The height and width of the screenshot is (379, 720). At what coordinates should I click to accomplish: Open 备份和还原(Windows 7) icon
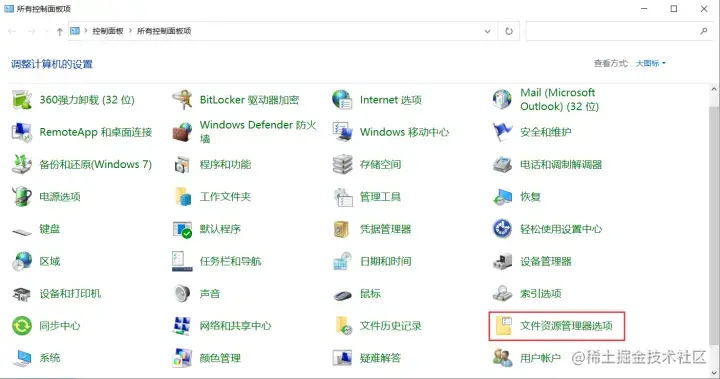tap(22, 164)
